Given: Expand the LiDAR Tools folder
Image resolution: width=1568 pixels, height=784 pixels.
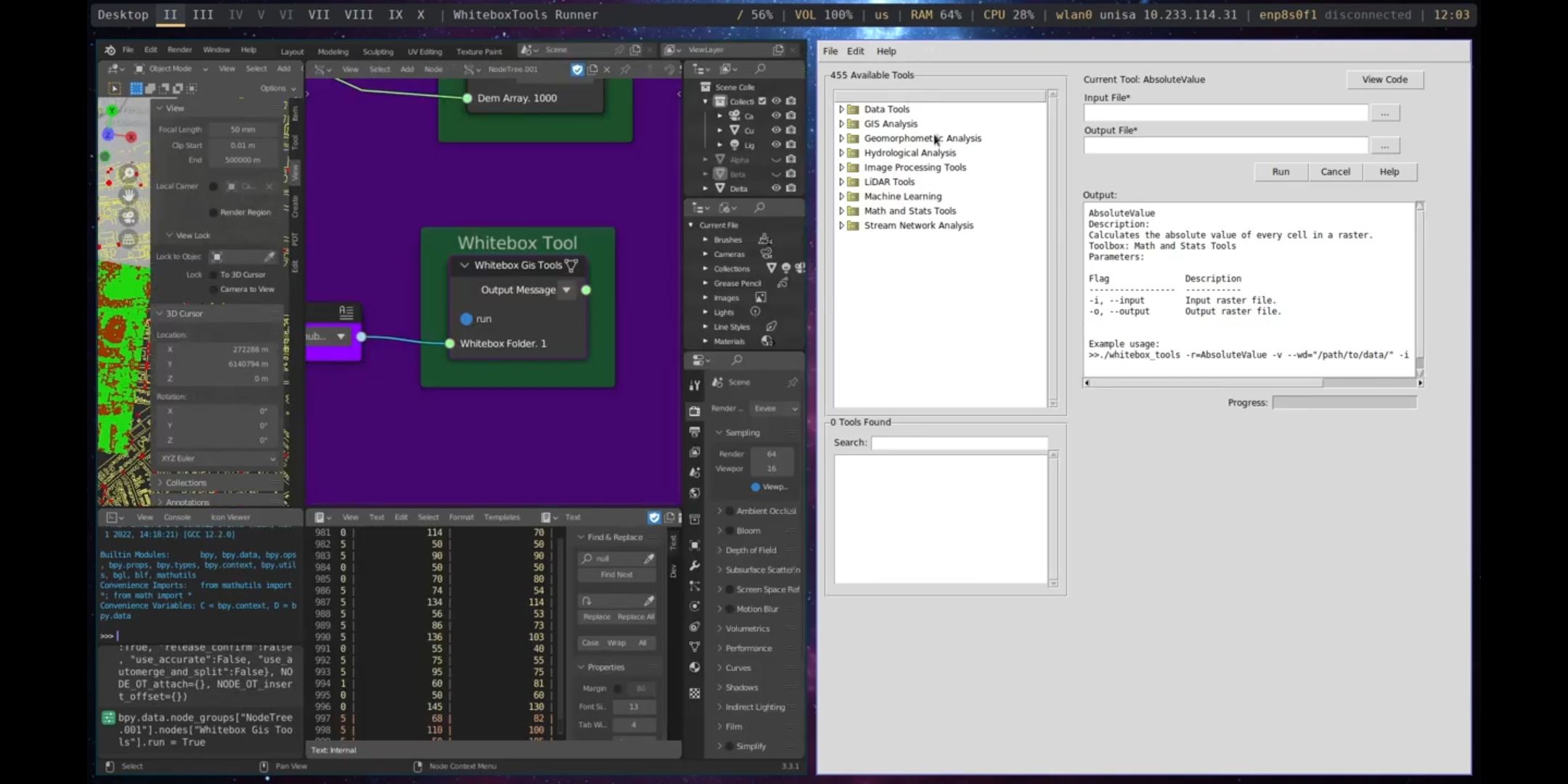Looking at the screenshot, I should tap(841, 181).
